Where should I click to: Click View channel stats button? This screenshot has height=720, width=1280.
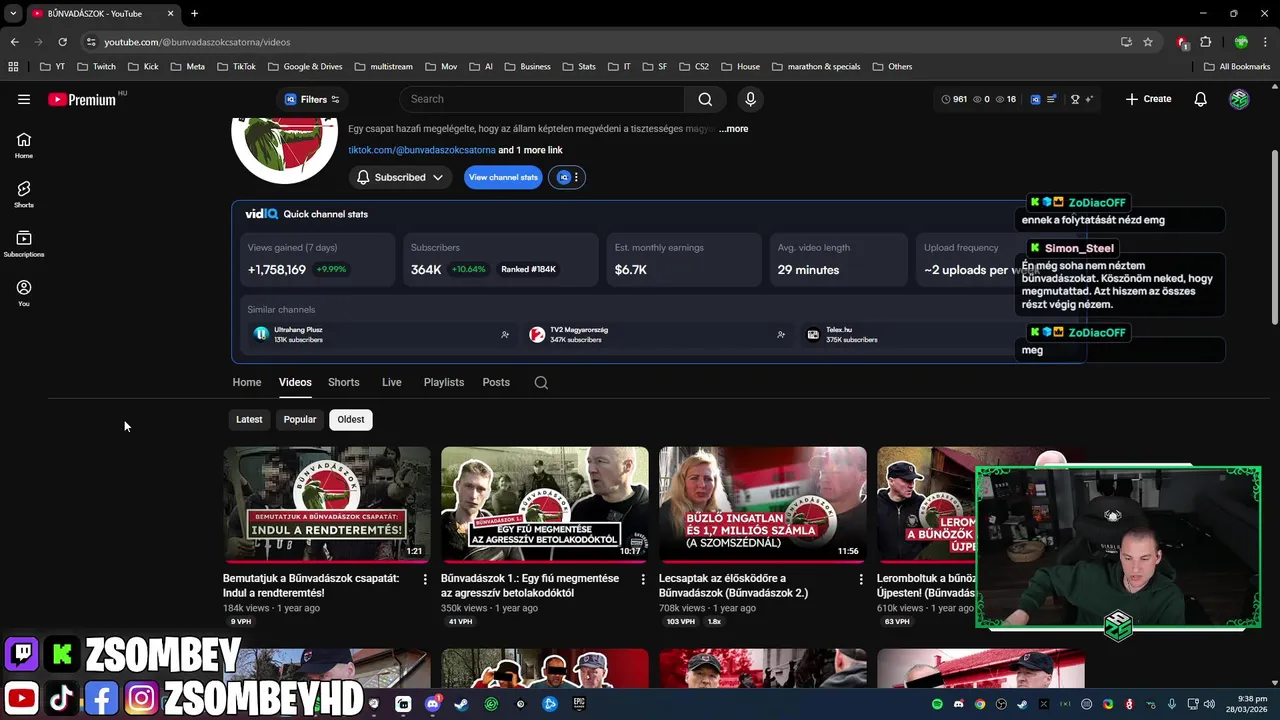[503, 177]
